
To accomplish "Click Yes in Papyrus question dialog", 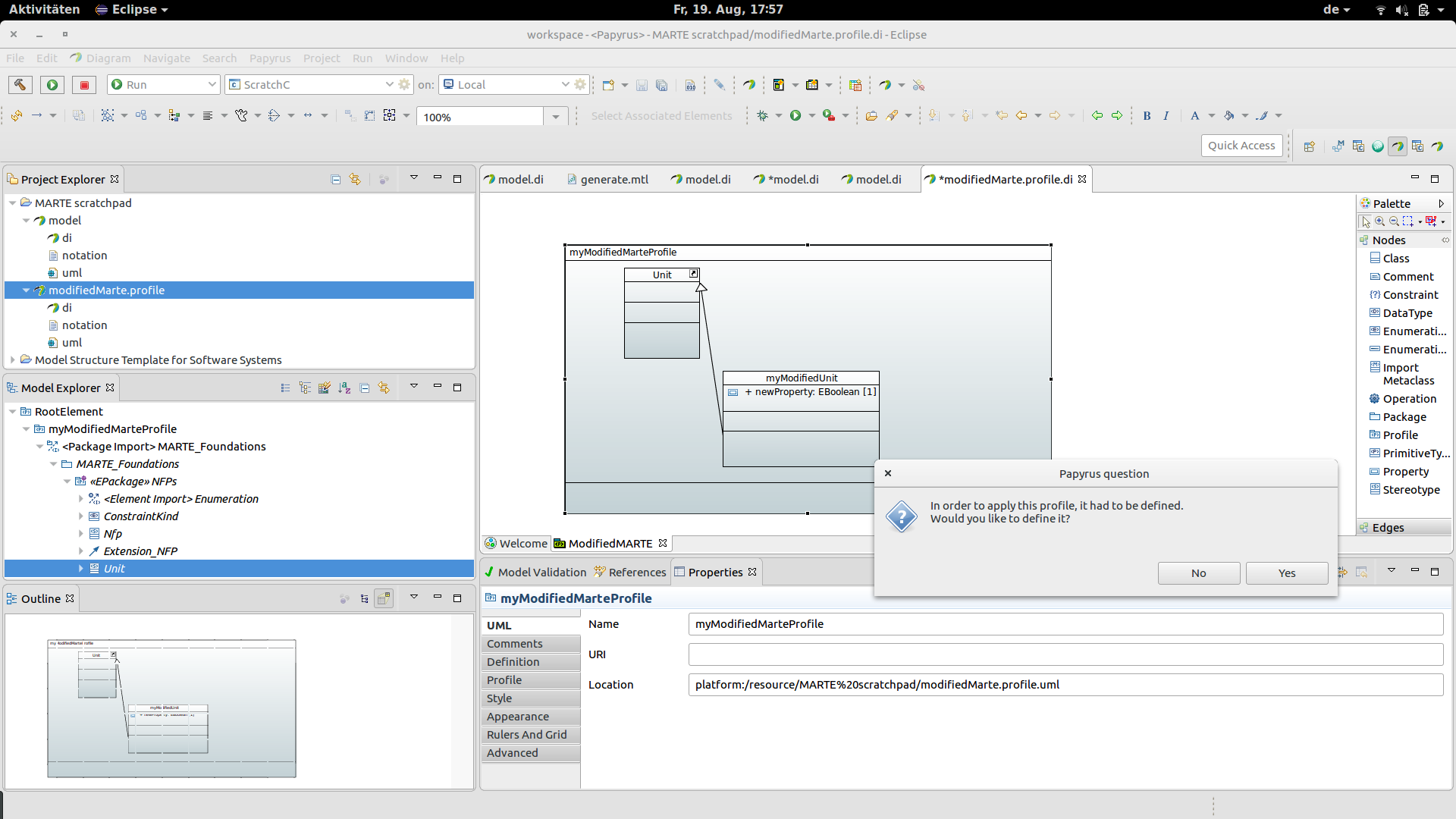I will tap(1287, 573).
